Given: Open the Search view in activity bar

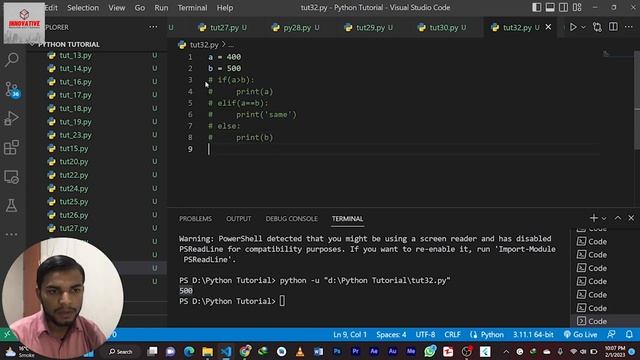Looking at the screenshot, I should [x=11, y=60].
